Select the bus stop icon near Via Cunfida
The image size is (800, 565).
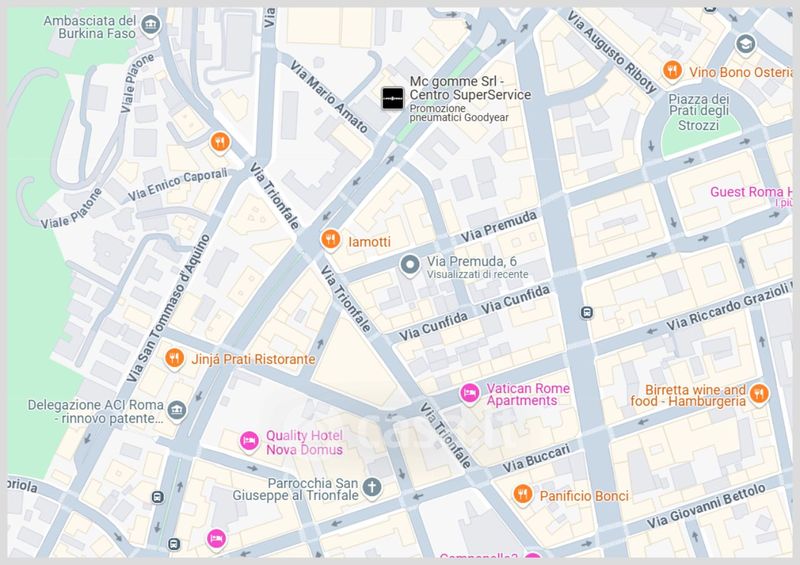pyautogui.click(x=587, y=312)
